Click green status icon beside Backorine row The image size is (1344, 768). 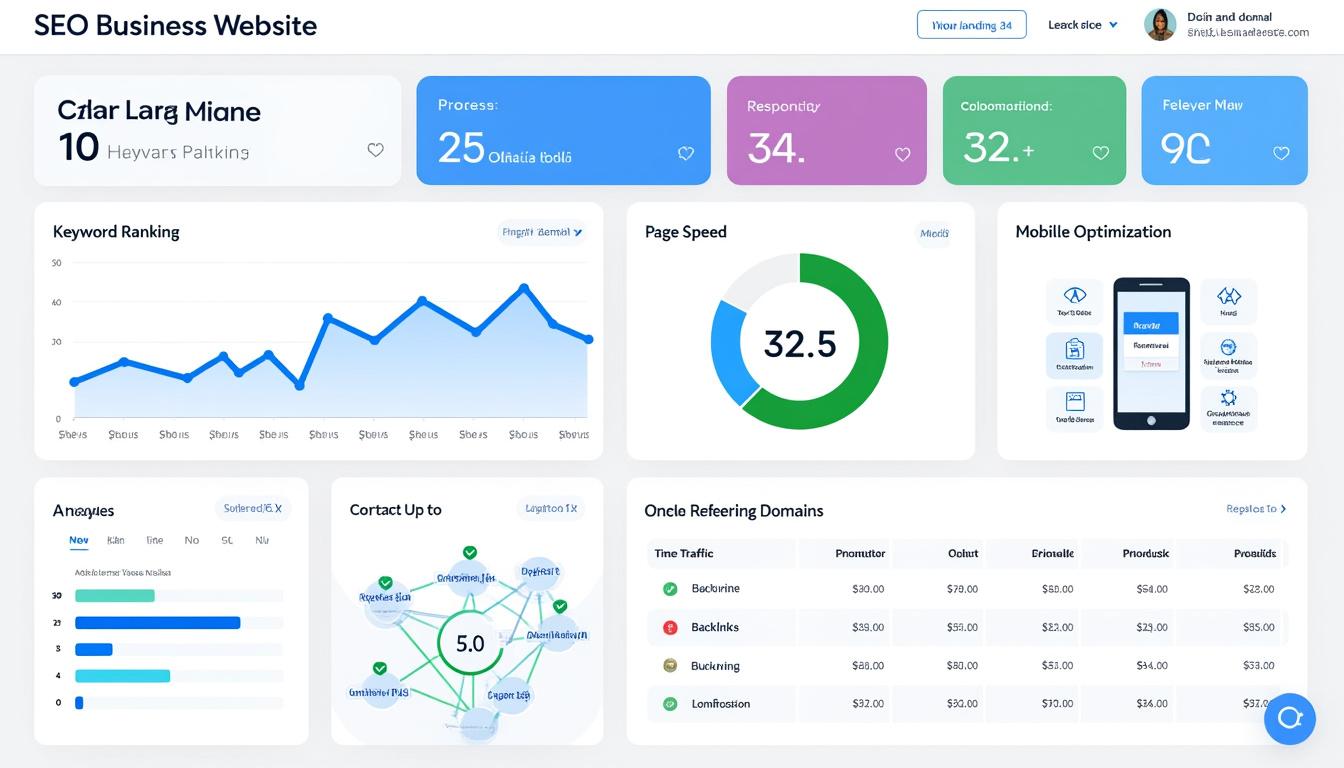click(x=670, y=589)
